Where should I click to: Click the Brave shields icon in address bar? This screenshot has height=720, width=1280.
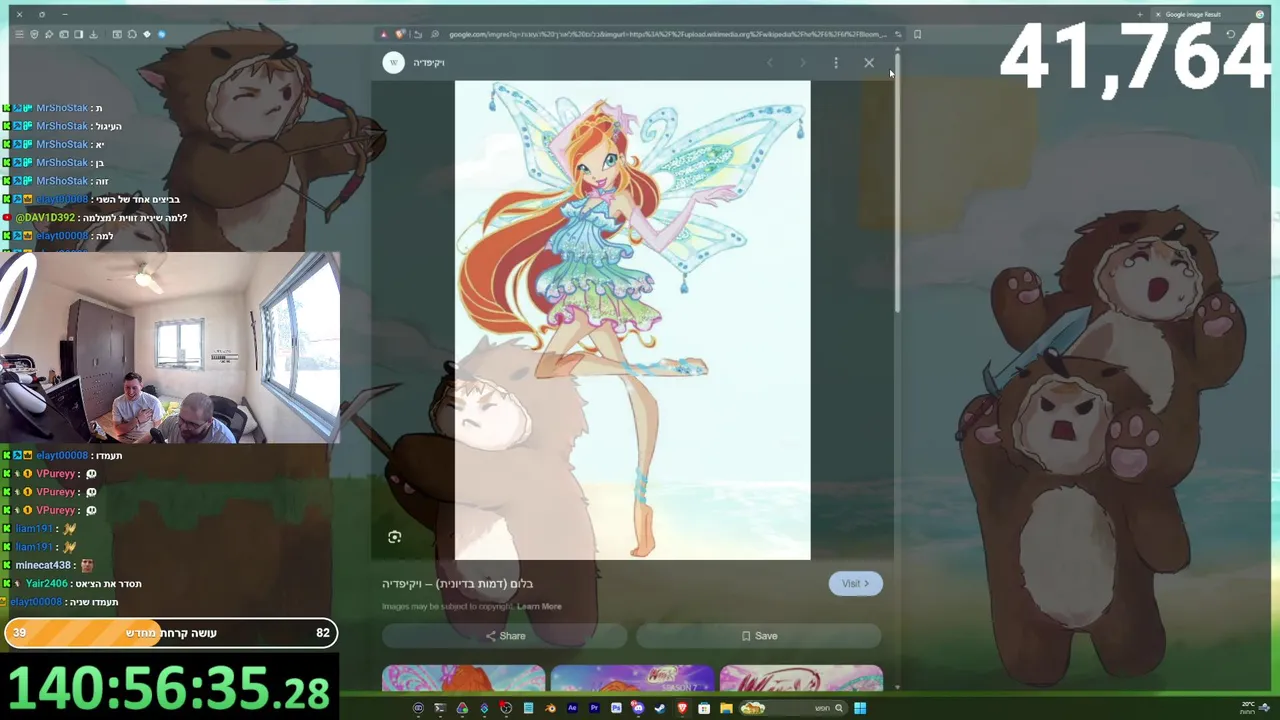point(399,34)
